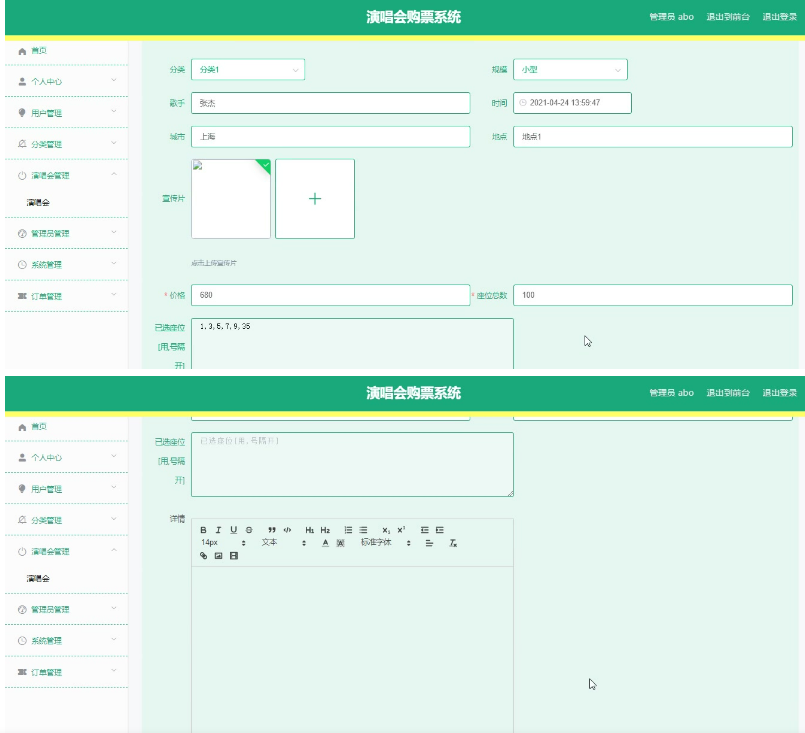Click the 地点 field containing 地点1
The height and width of the screenshot is (733, 805).
tap(653, 137)
